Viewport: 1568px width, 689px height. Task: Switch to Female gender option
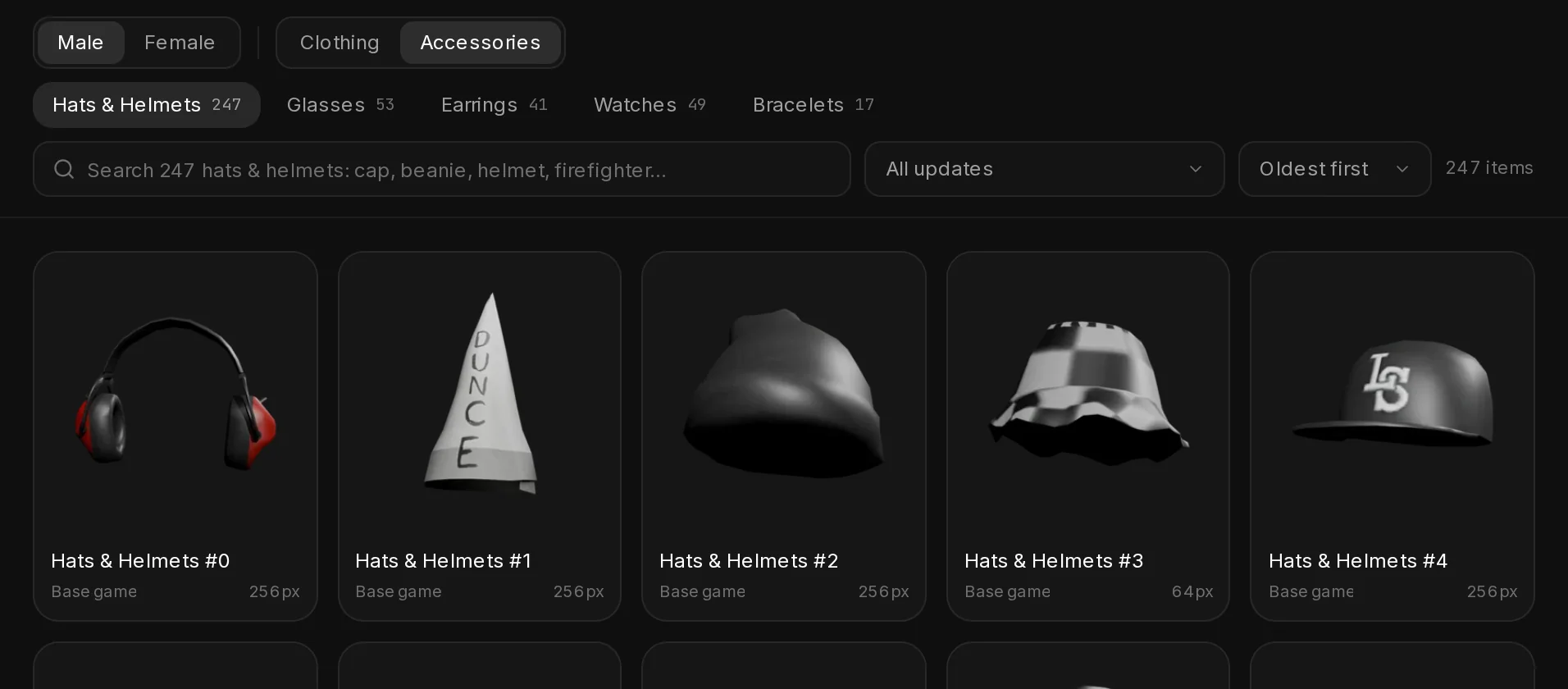pos(180,43)
